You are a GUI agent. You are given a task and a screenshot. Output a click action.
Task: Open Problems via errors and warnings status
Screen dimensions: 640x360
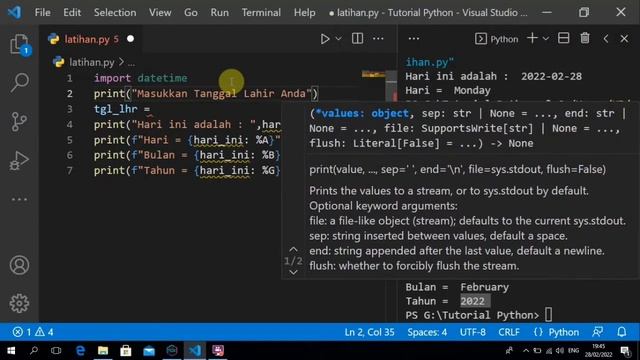click(x=33, y=332)
